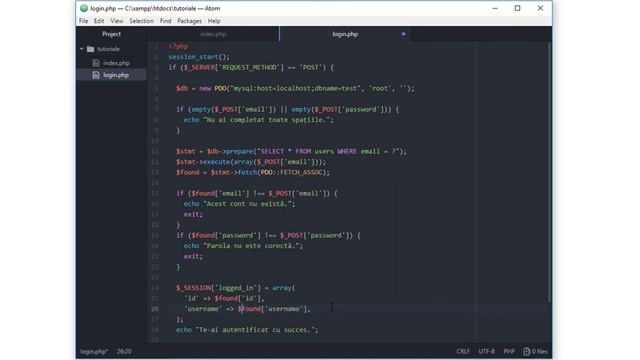
Task: Click login.php file name in status bar
Action: (94, 351)
